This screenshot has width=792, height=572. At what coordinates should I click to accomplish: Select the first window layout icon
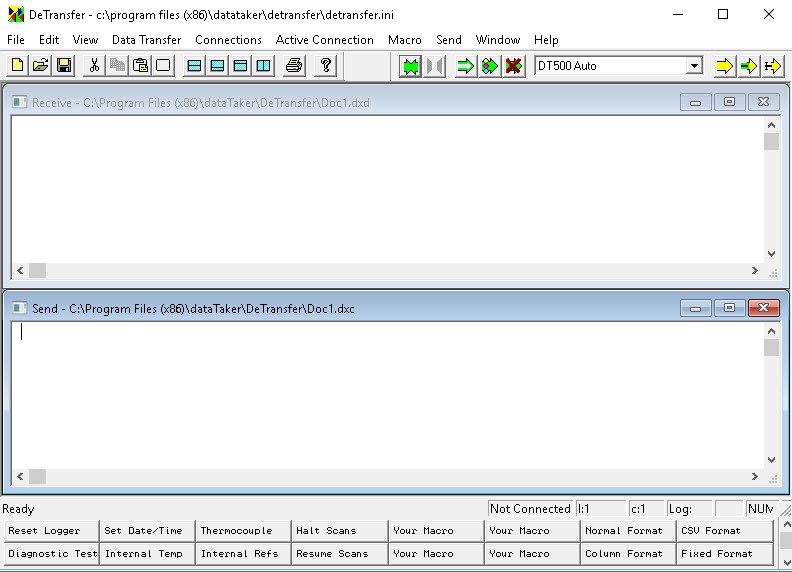[x=194, y=66]
